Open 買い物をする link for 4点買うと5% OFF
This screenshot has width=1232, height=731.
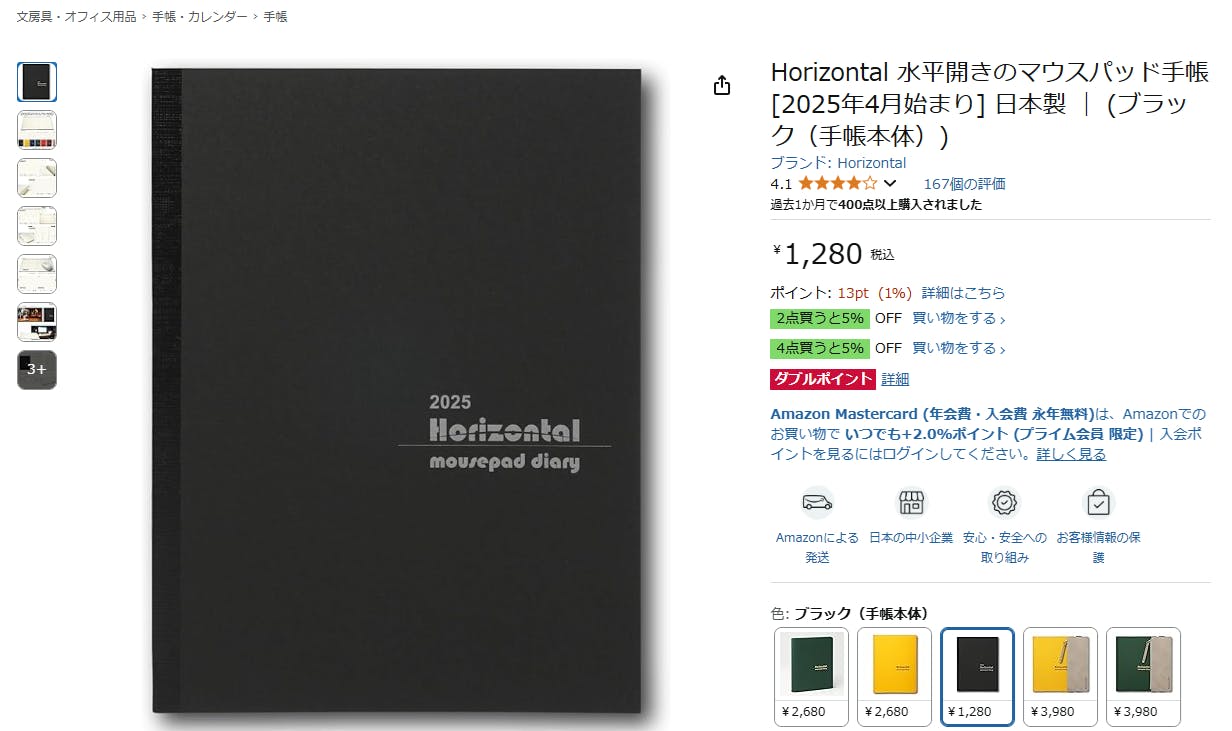(958, 349)
